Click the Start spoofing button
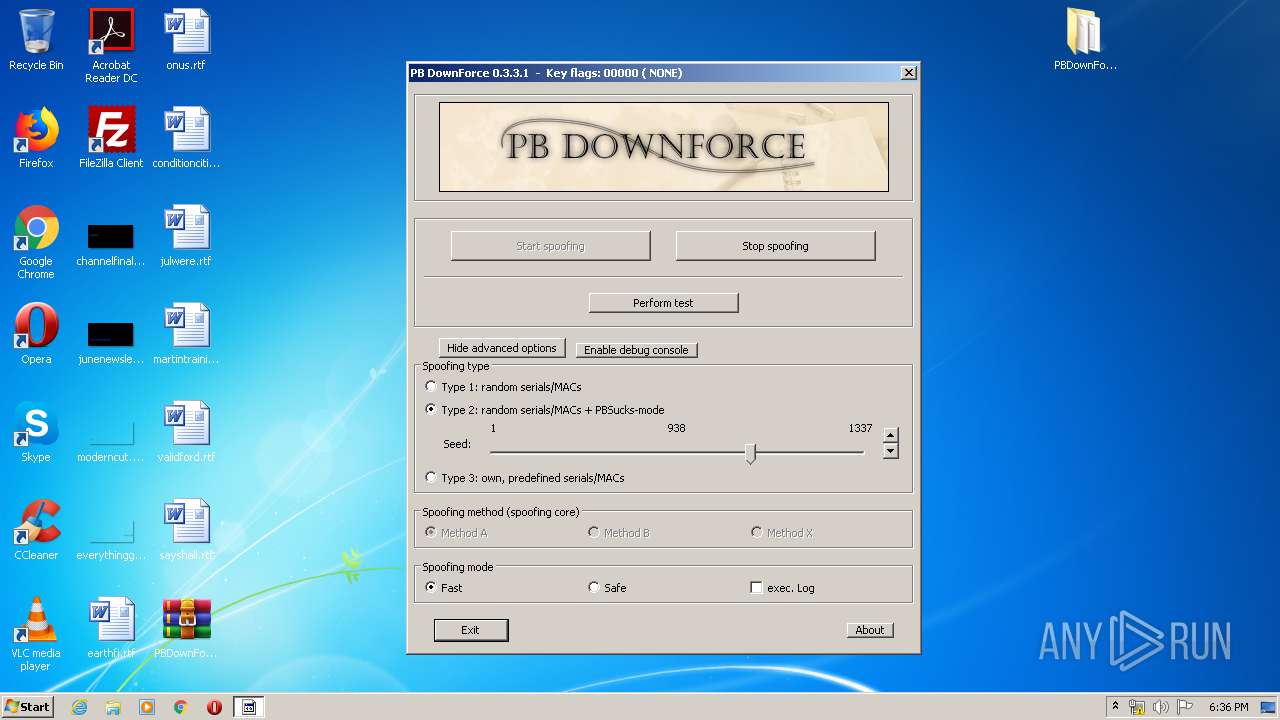Image resolution: width=1280 pixels, height=720 pixels. coord(550,246)
